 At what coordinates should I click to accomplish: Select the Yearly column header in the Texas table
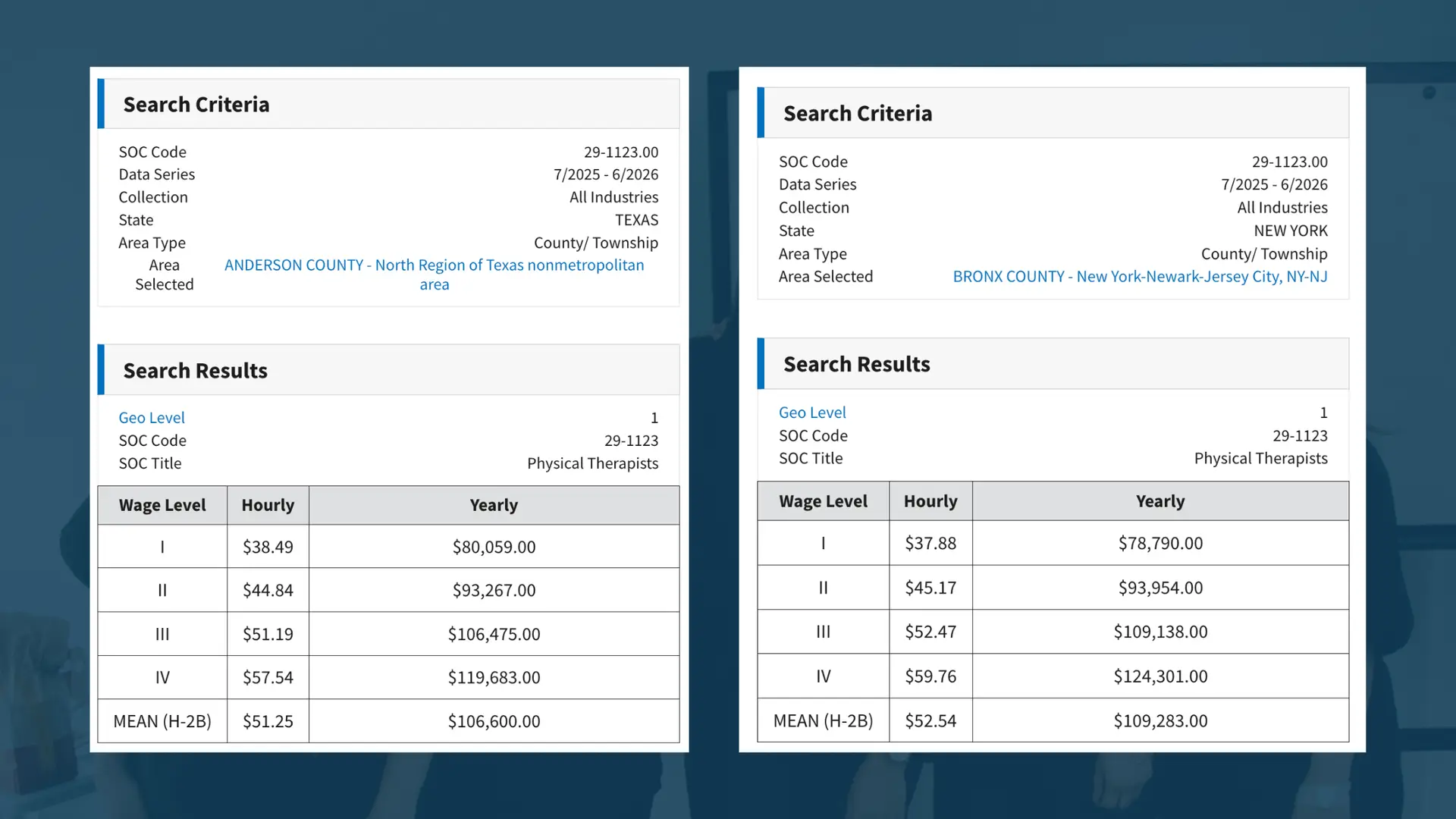tap(493, 505)
